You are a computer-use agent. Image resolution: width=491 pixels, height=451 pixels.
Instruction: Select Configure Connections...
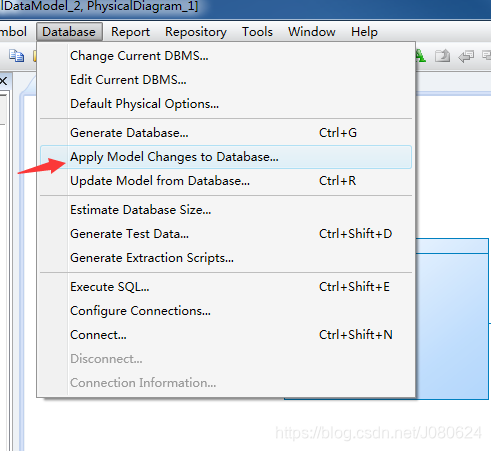click(x=226, y=311)
